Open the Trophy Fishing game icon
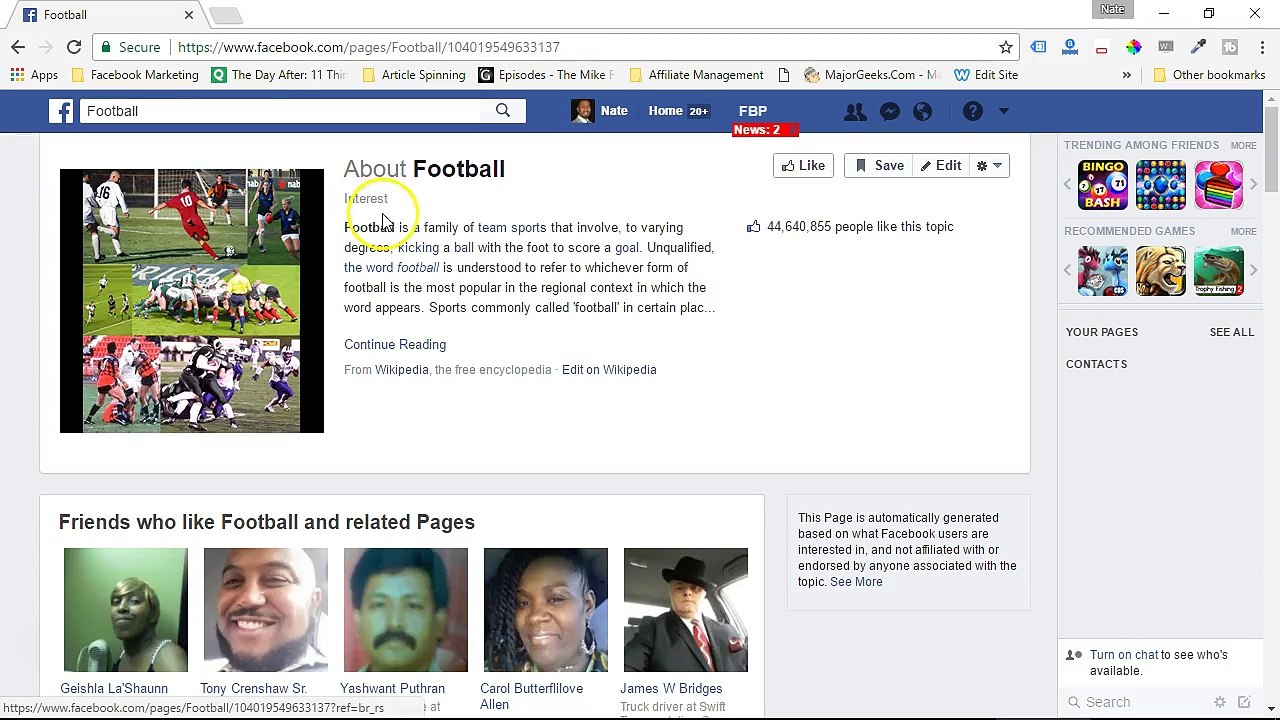 tap(1219, 271)
